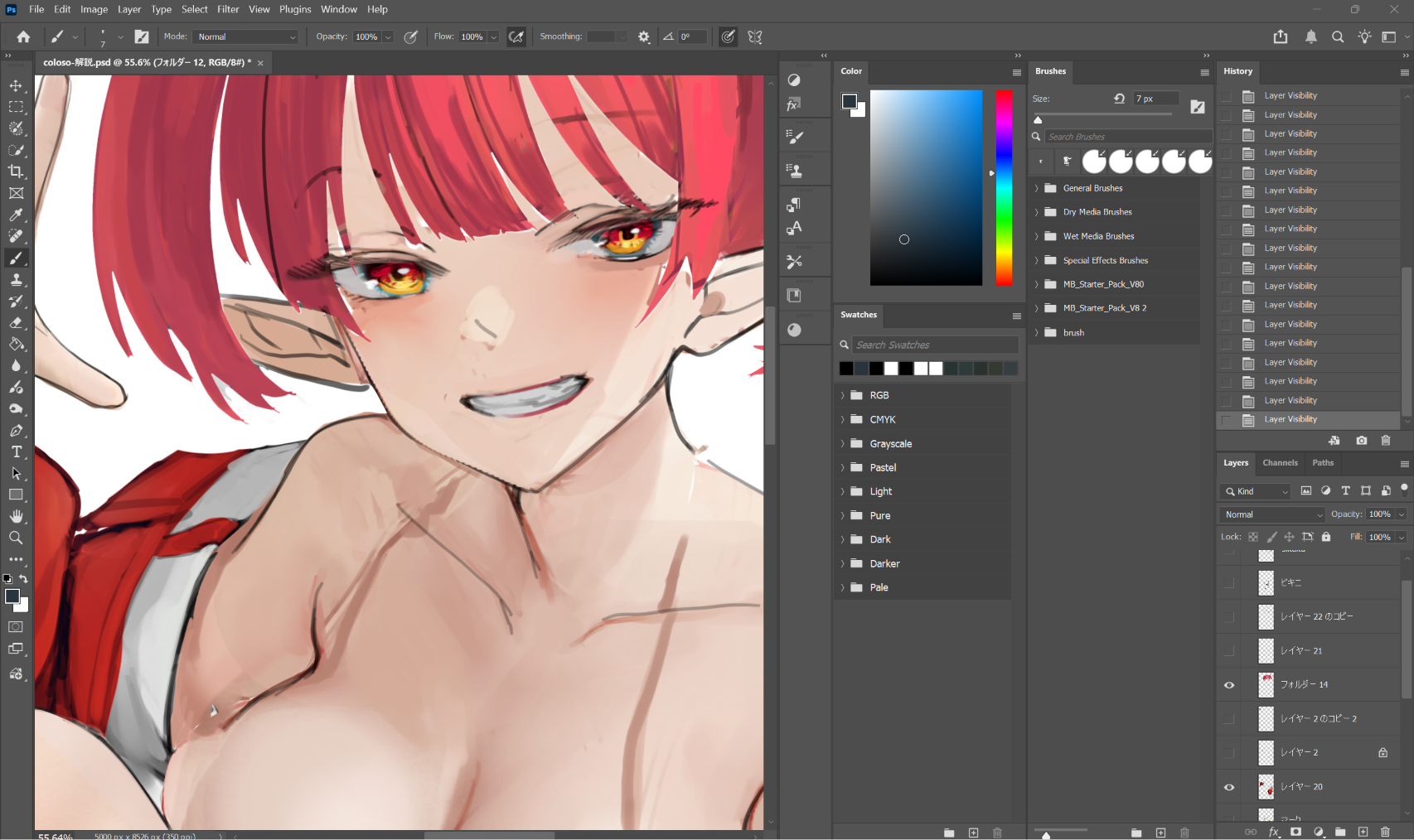This screenshot has width=1414, height=840.
Task: Hide the レイヤー 20 layer
Action: 1229,787
